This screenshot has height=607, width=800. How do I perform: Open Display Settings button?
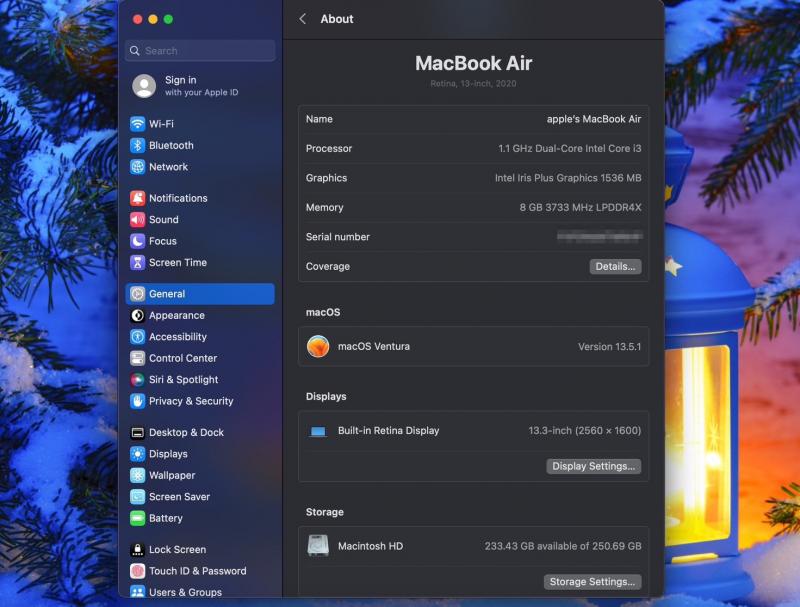coord(593,466)
